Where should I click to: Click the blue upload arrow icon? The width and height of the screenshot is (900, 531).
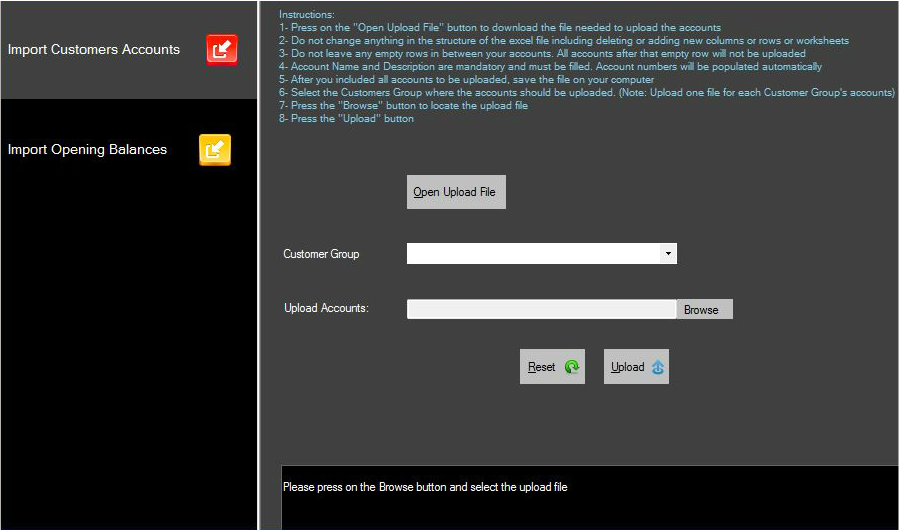(x=658, y=367)
